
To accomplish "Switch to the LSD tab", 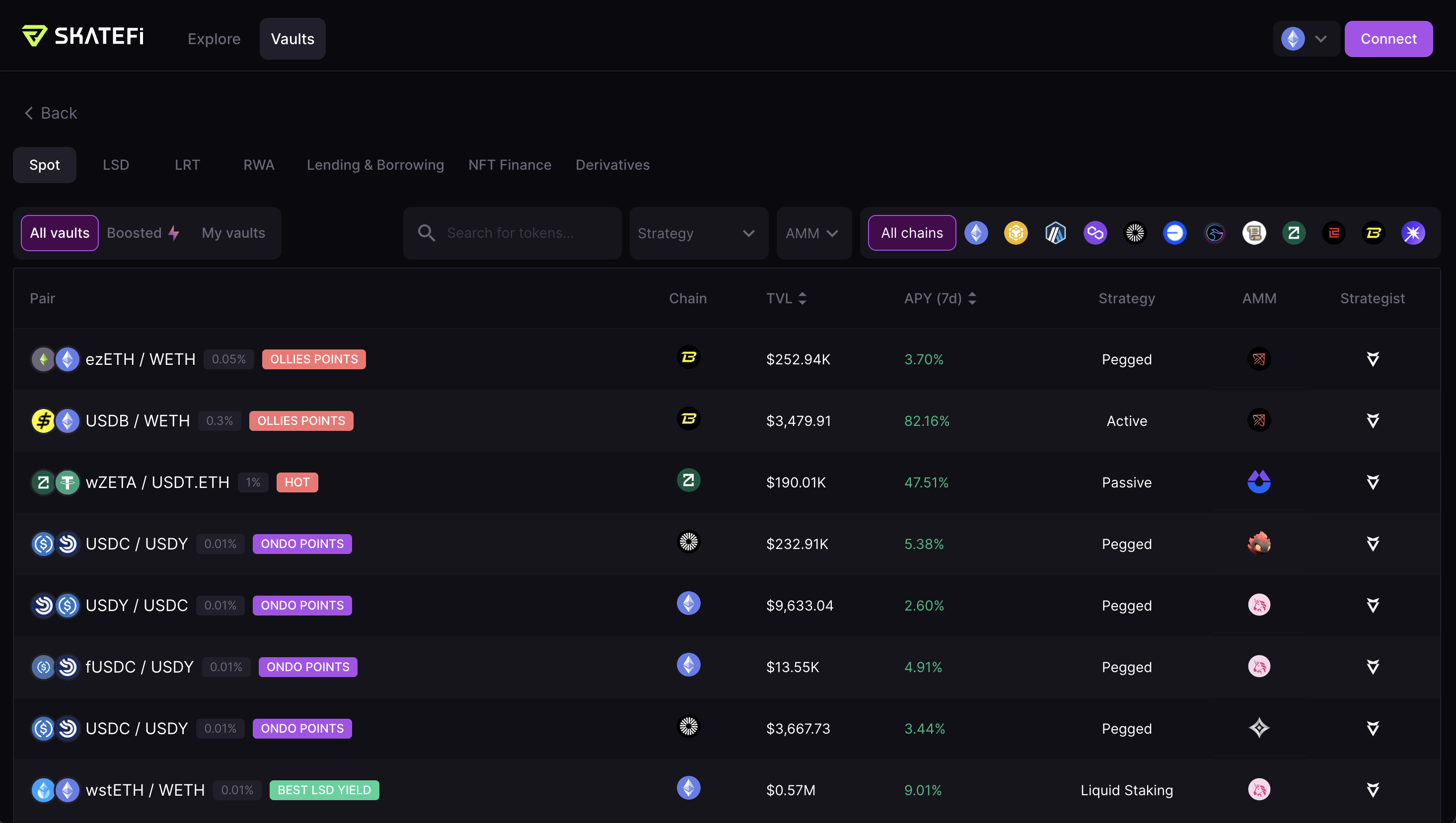I will pos(115,165).
